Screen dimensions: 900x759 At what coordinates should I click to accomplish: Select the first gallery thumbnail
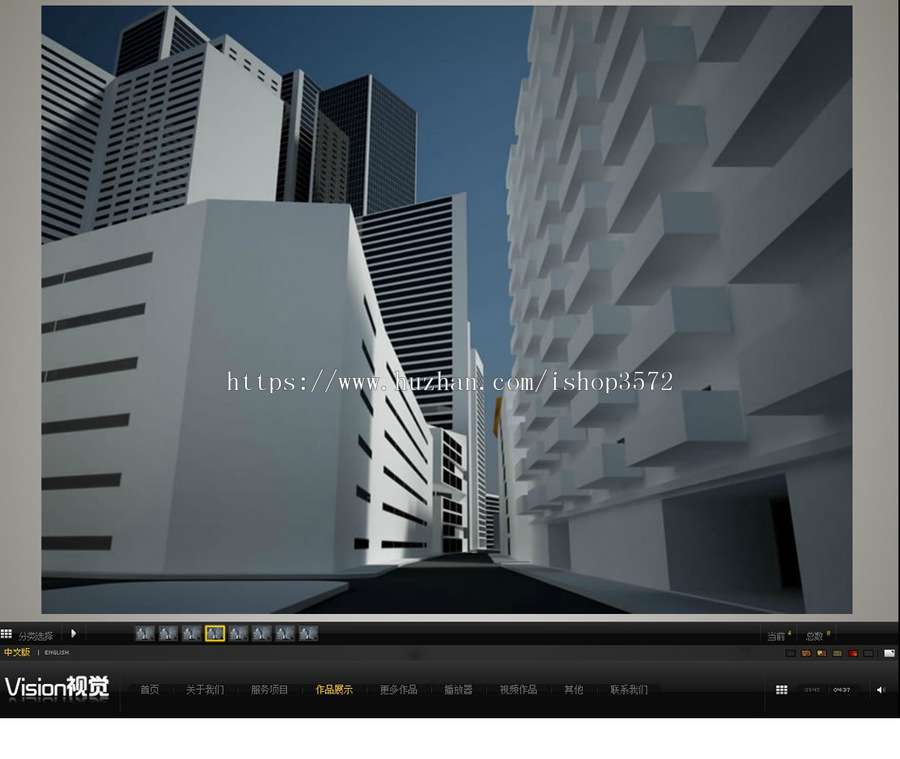pos(145,633)
